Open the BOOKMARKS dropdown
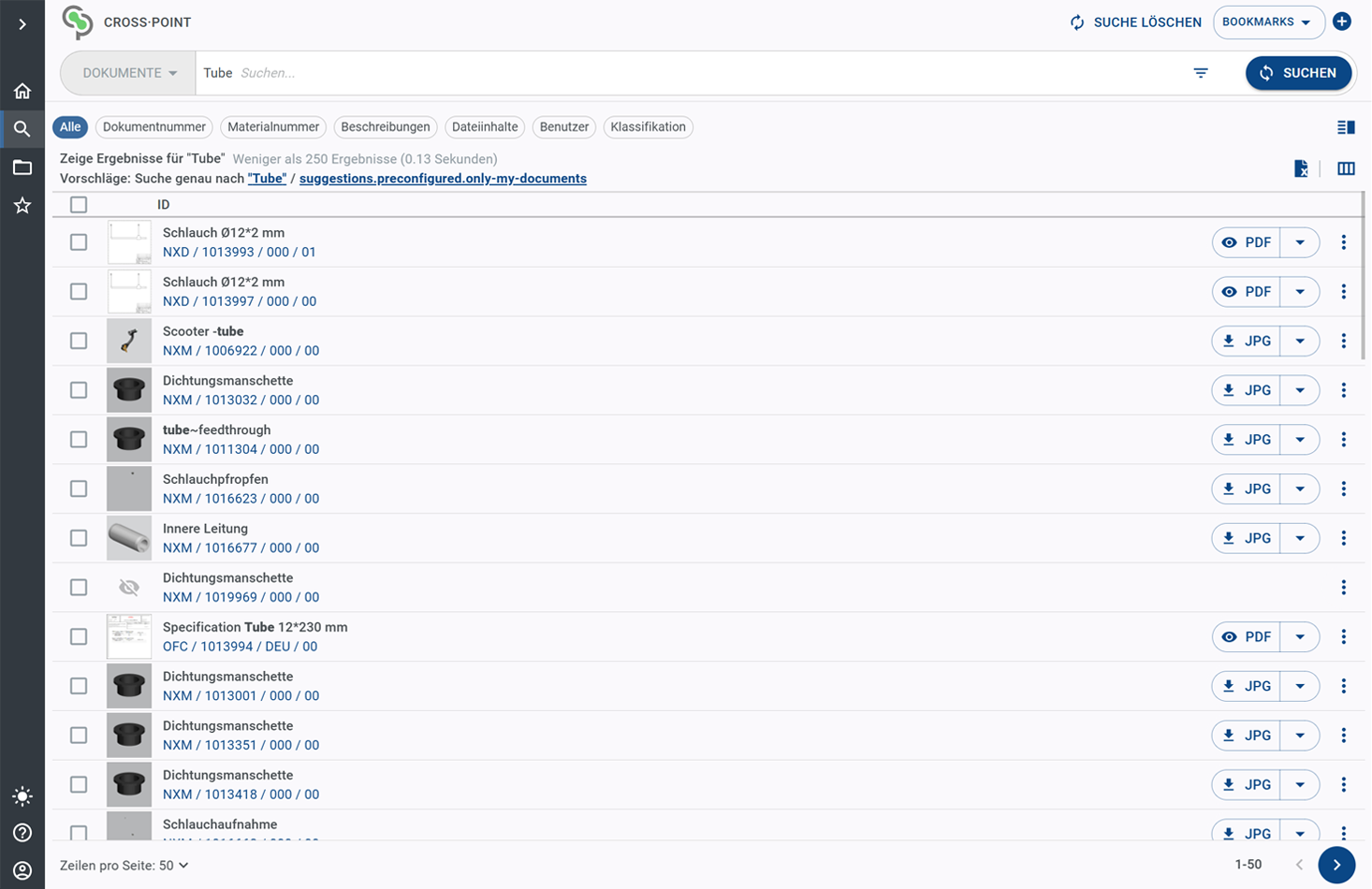The image size is (1372, 889). 1268,22
